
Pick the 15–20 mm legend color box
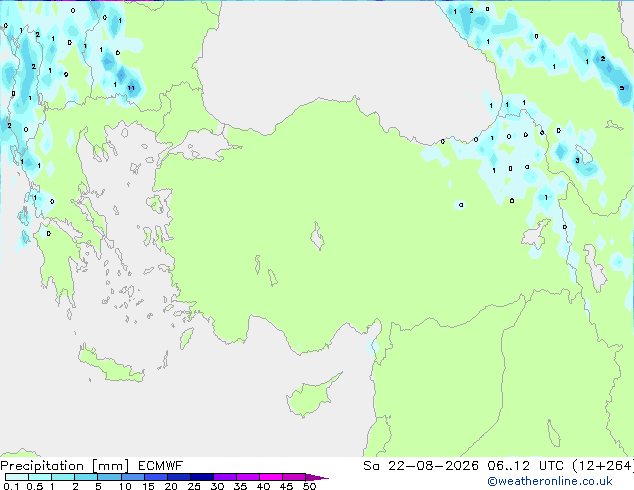coord(155,477)
